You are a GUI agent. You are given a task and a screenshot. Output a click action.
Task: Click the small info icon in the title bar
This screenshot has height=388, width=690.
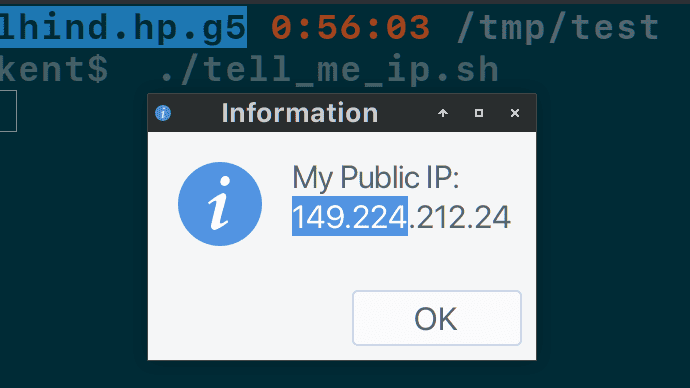point(163,113)
